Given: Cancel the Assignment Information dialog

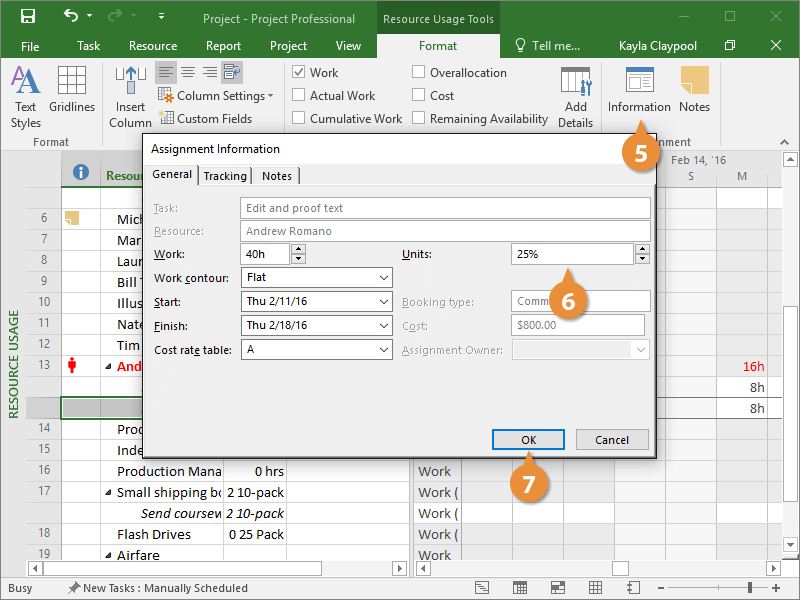Looking at the screenshot, I should coord(612,440).
